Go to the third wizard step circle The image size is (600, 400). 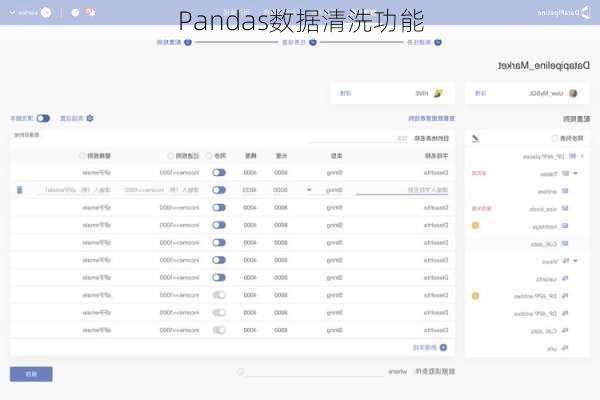tap(188, 42)
